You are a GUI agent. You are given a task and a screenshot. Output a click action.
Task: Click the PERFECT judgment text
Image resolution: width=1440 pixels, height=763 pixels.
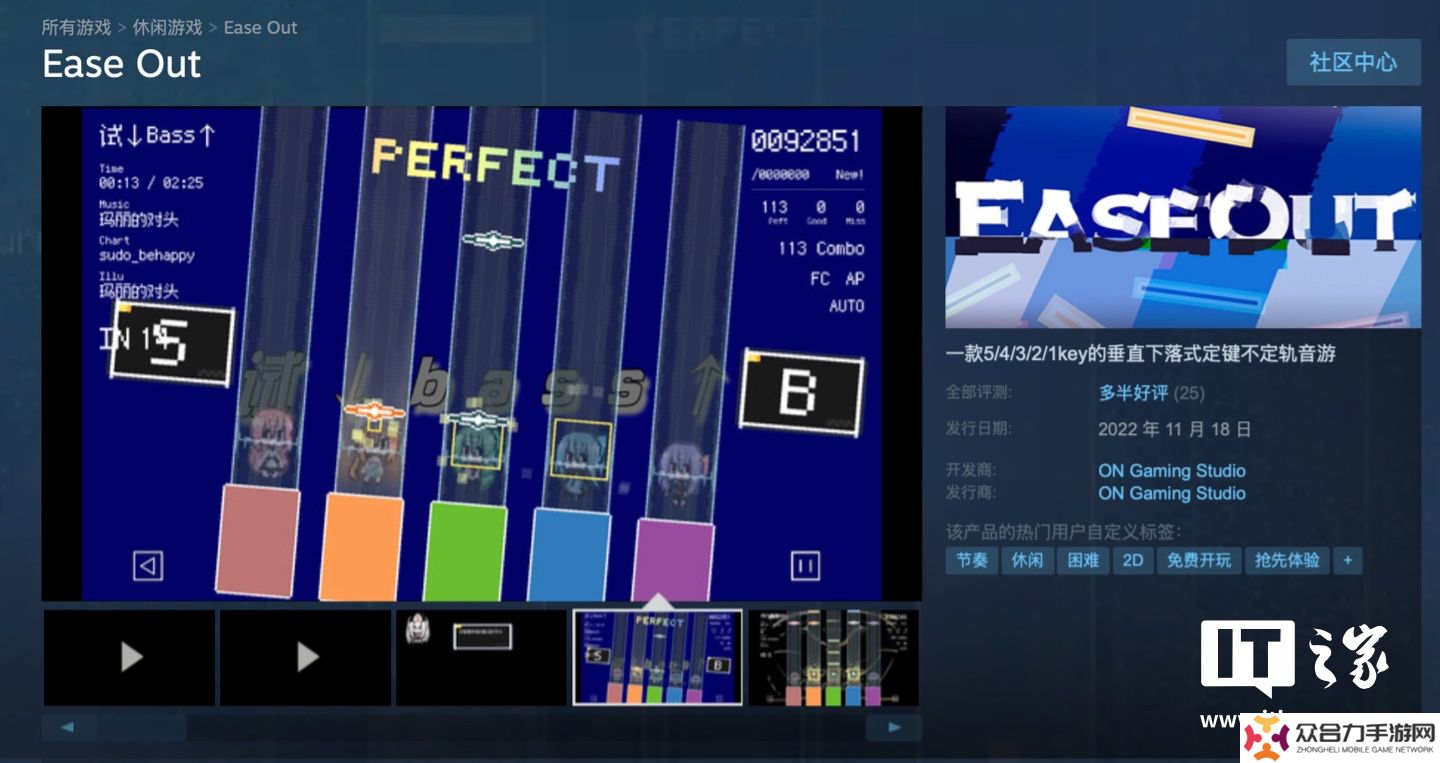tap(494, 166)
